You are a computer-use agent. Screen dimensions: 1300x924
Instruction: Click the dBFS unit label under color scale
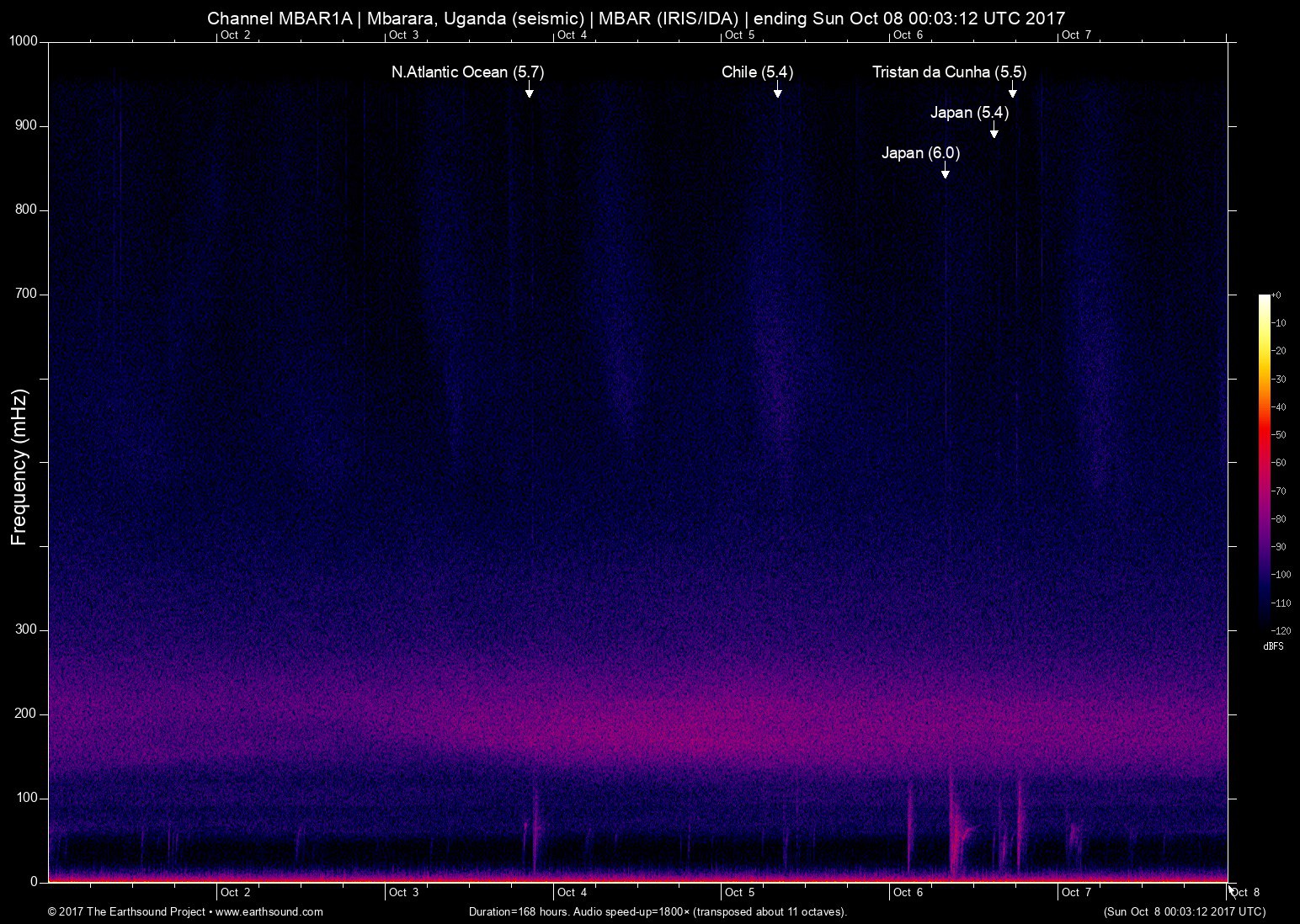point(1273,646)
